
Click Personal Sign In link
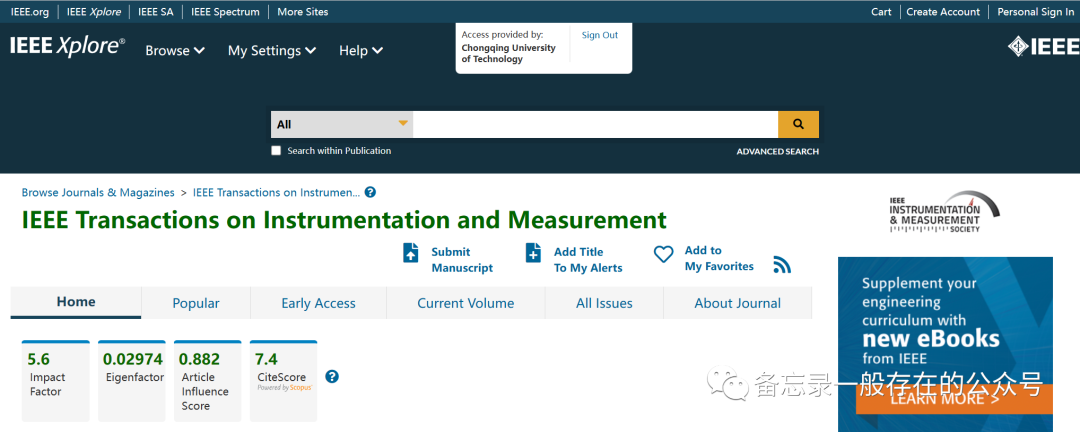[1035, 12]
